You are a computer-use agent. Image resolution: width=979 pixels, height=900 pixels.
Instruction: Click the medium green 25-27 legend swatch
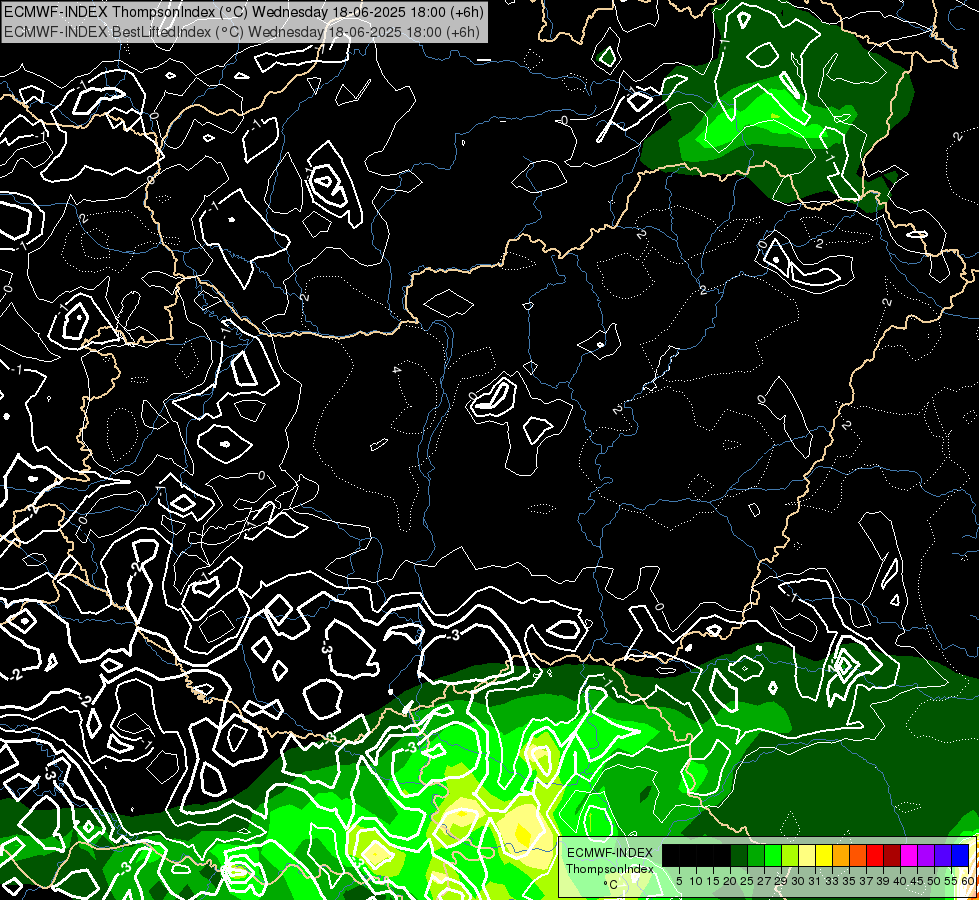coord(756,855)
